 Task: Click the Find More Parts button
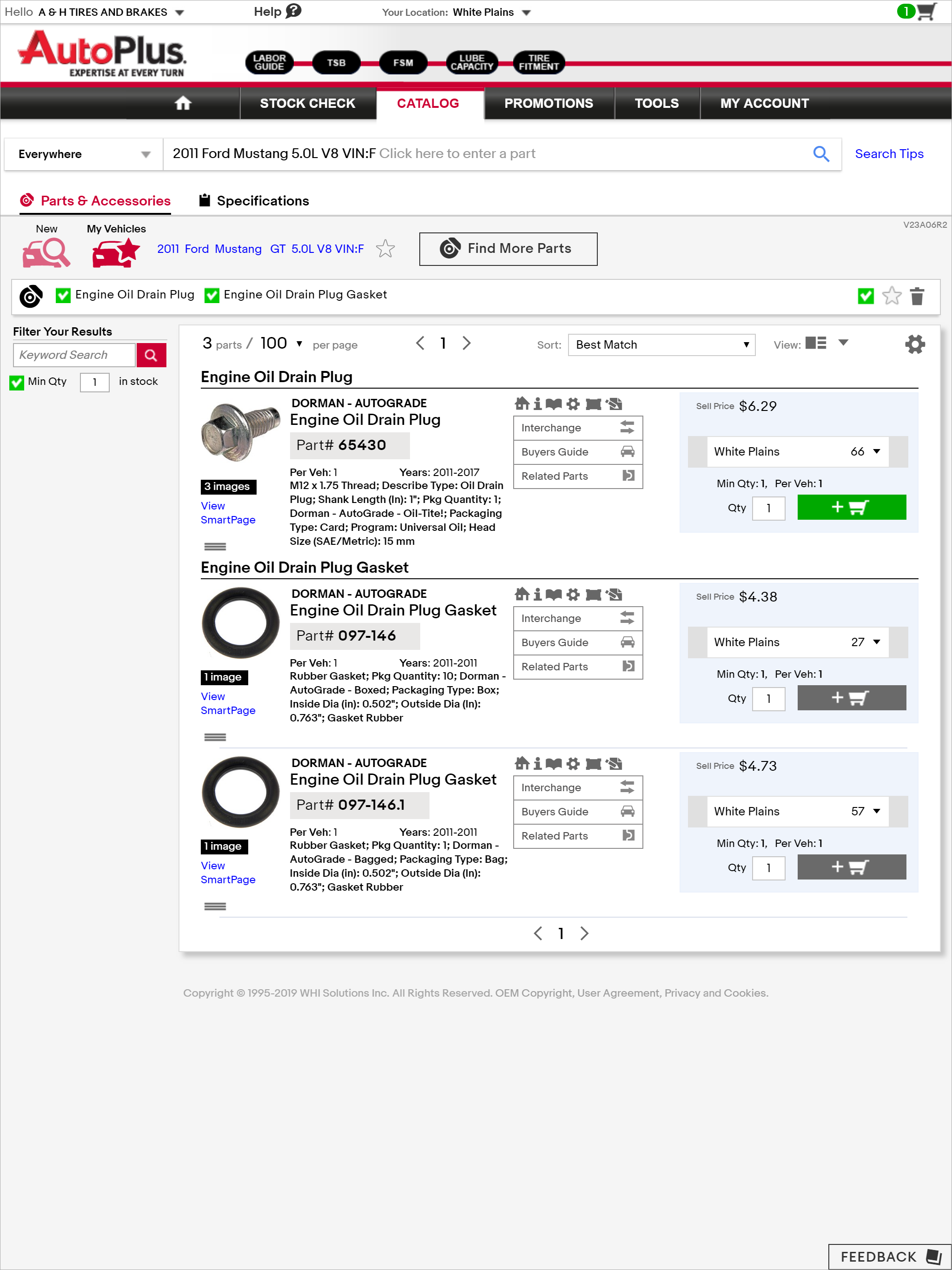click(508, 249)
